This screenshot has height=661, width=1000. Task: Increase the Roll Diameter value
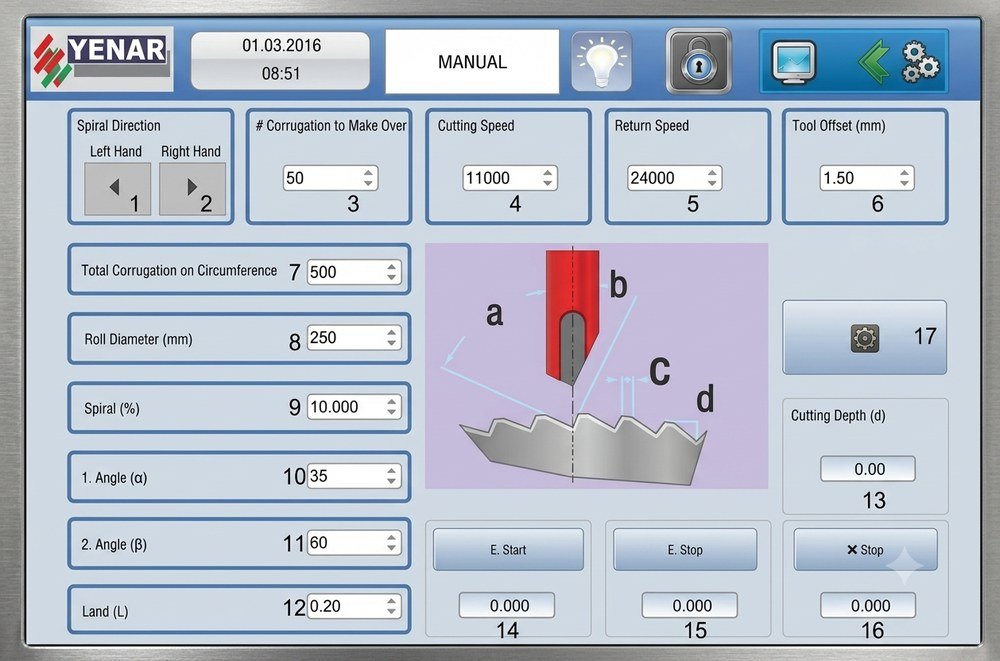tap(392, 332)
